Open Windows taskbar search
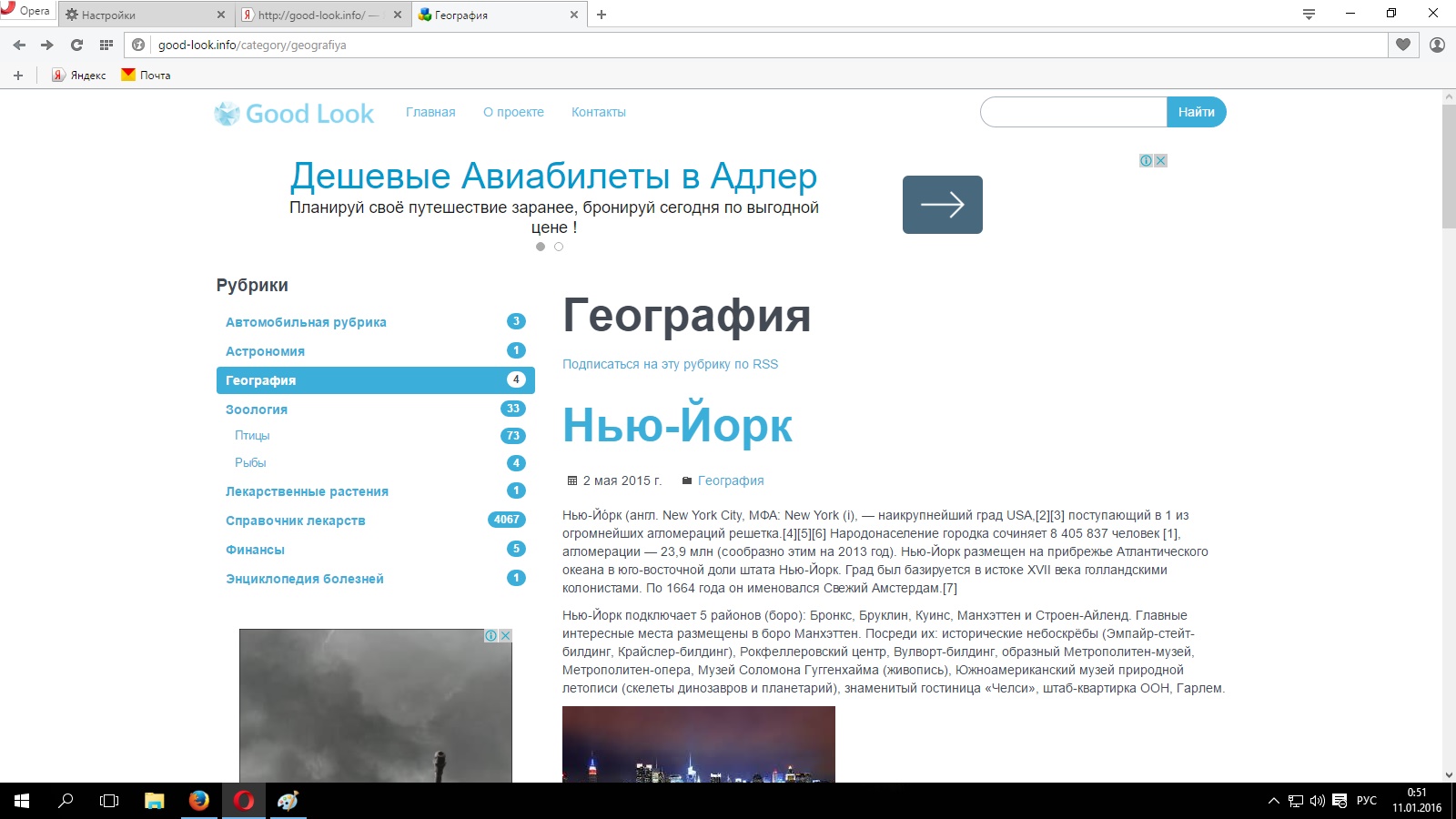This screenshot has width=1456, height=819. (66, 801)
